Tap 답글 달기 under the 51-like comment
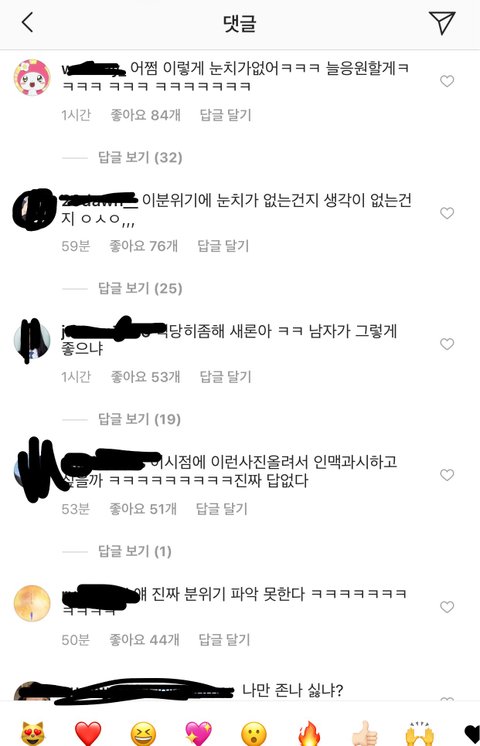 [222, 509]
